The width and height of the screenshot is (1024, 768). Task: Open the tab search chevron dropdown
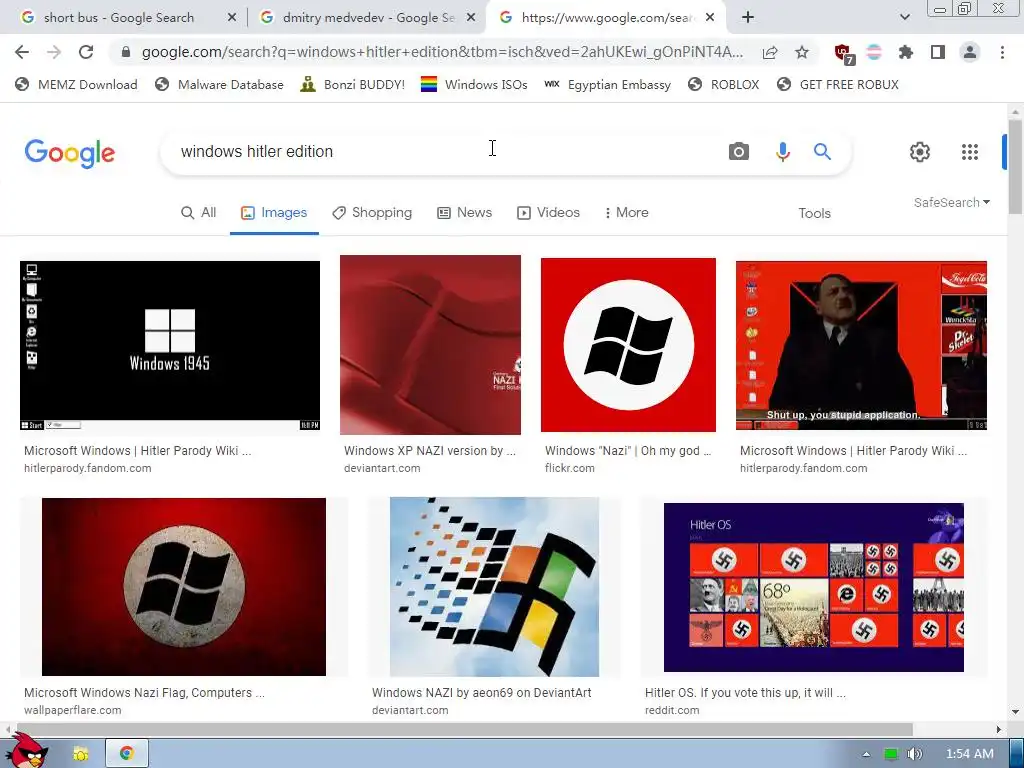pyautogui.click(x=904, y=17)
